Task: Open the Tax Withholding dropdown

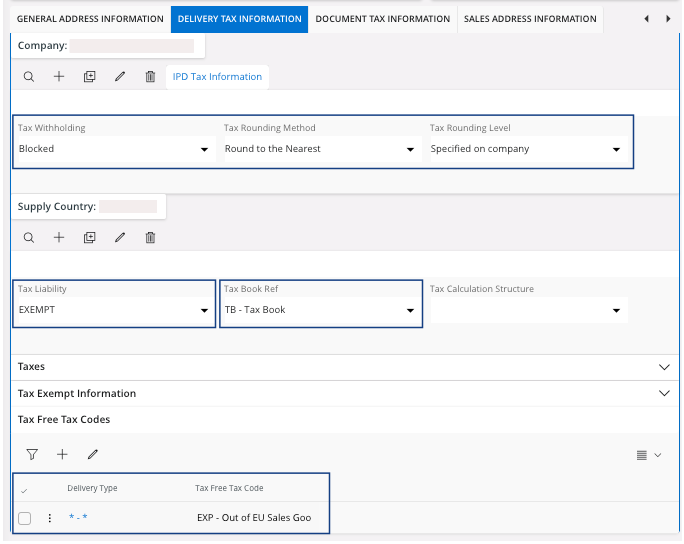Action: tap(205, 149)
